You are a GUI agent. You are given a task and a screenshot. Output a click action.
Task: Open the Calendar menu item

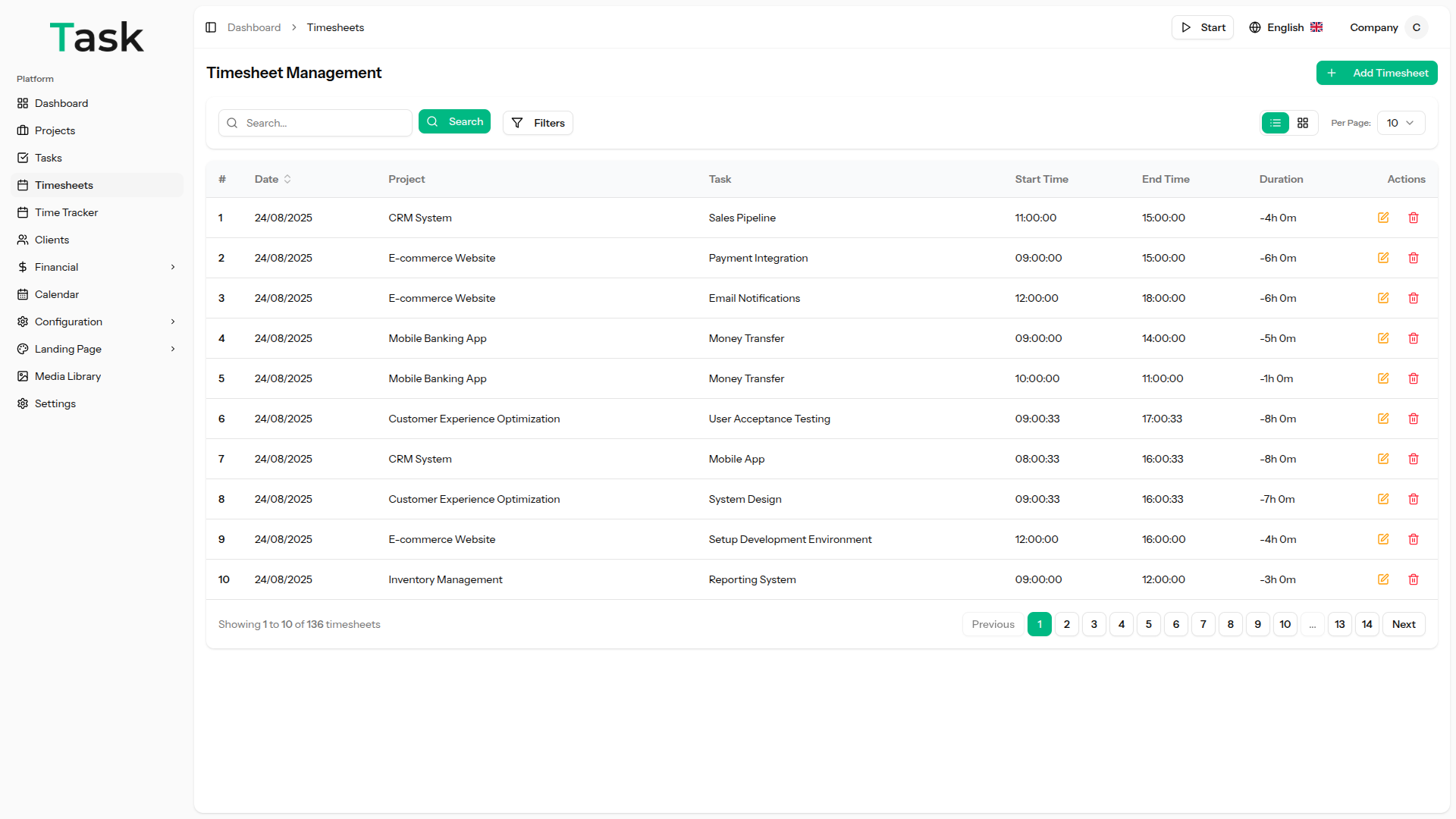click(57, 294)
